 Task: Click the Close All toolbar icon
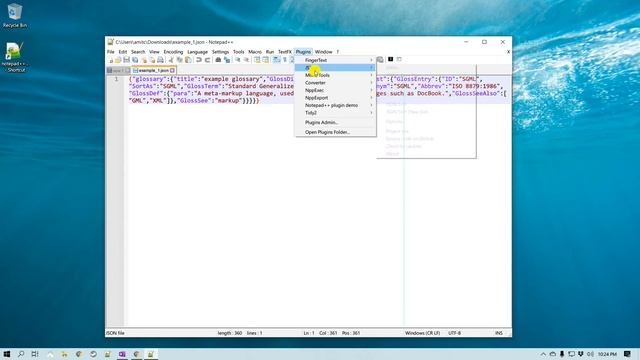[x=152, y=60]
